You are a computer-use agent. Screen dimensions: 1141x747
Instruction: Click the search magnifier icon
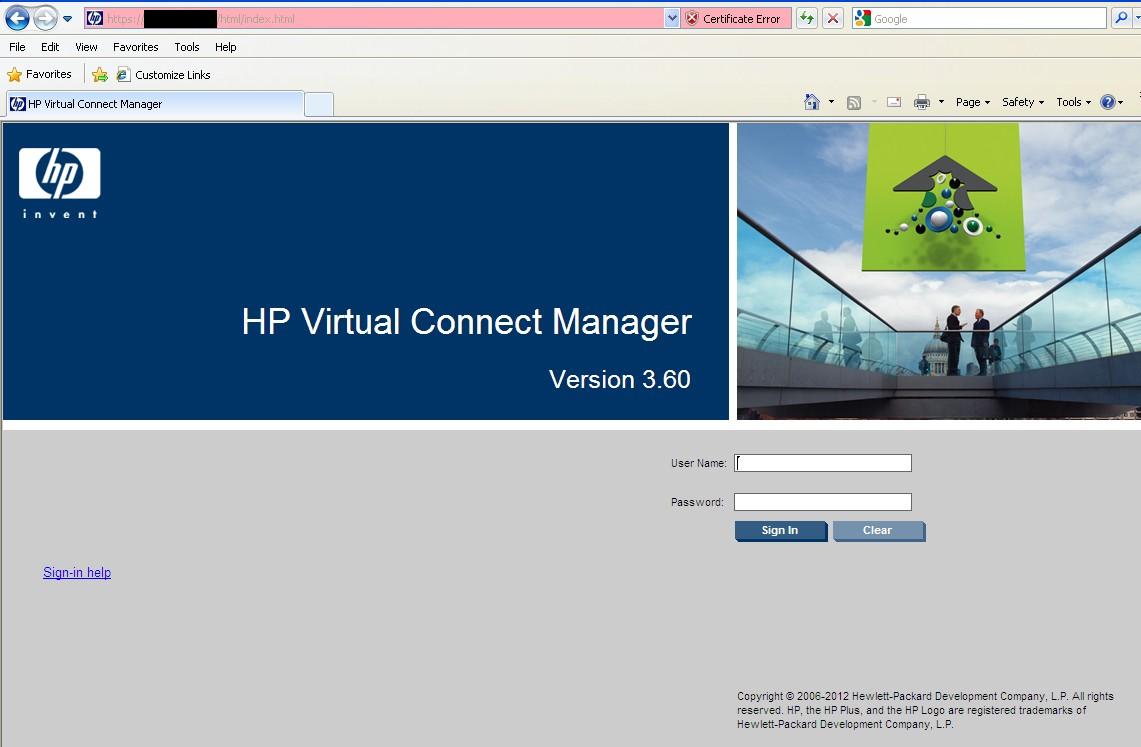1122,17
